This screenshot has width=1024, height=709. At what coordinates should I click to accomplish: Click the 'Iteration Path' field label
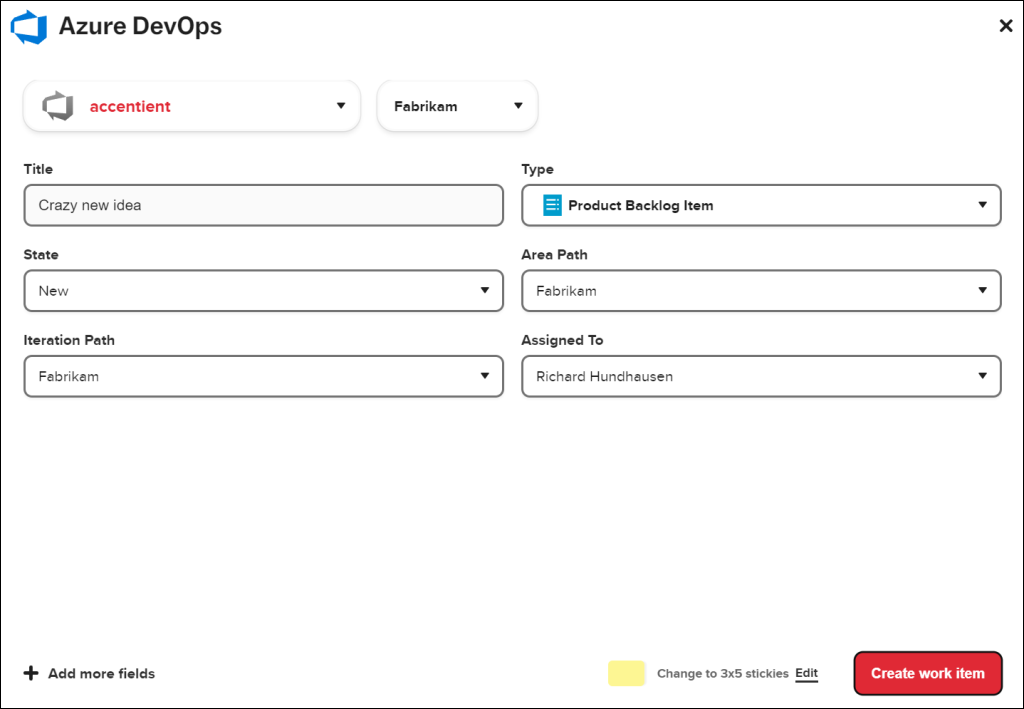(x=69, y=340)
